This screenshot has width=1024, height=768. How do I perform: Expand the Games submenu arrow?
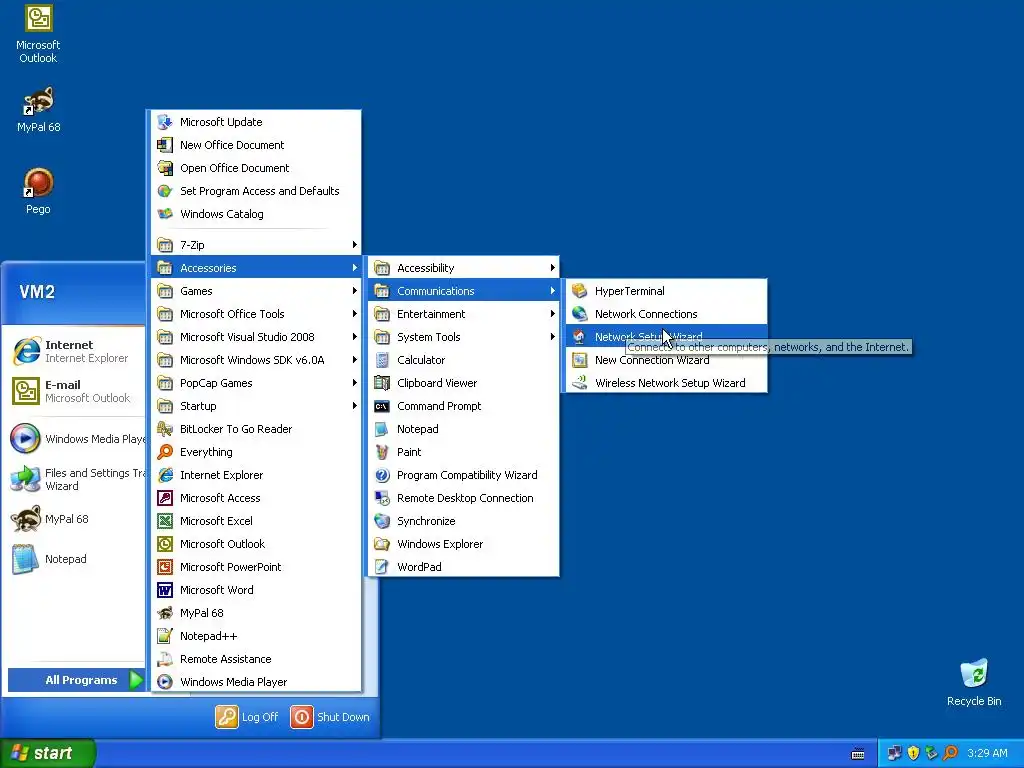pyautogui.click(x=354, y=291)
